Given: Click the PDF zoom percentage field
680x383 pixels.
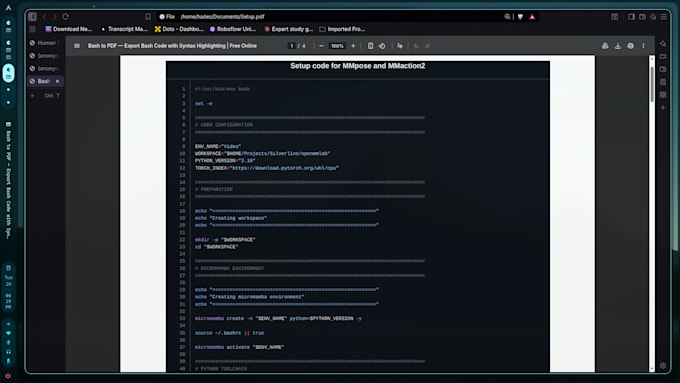Looking at the screenshot, I should pyautogui.click(x=337, y=46).
